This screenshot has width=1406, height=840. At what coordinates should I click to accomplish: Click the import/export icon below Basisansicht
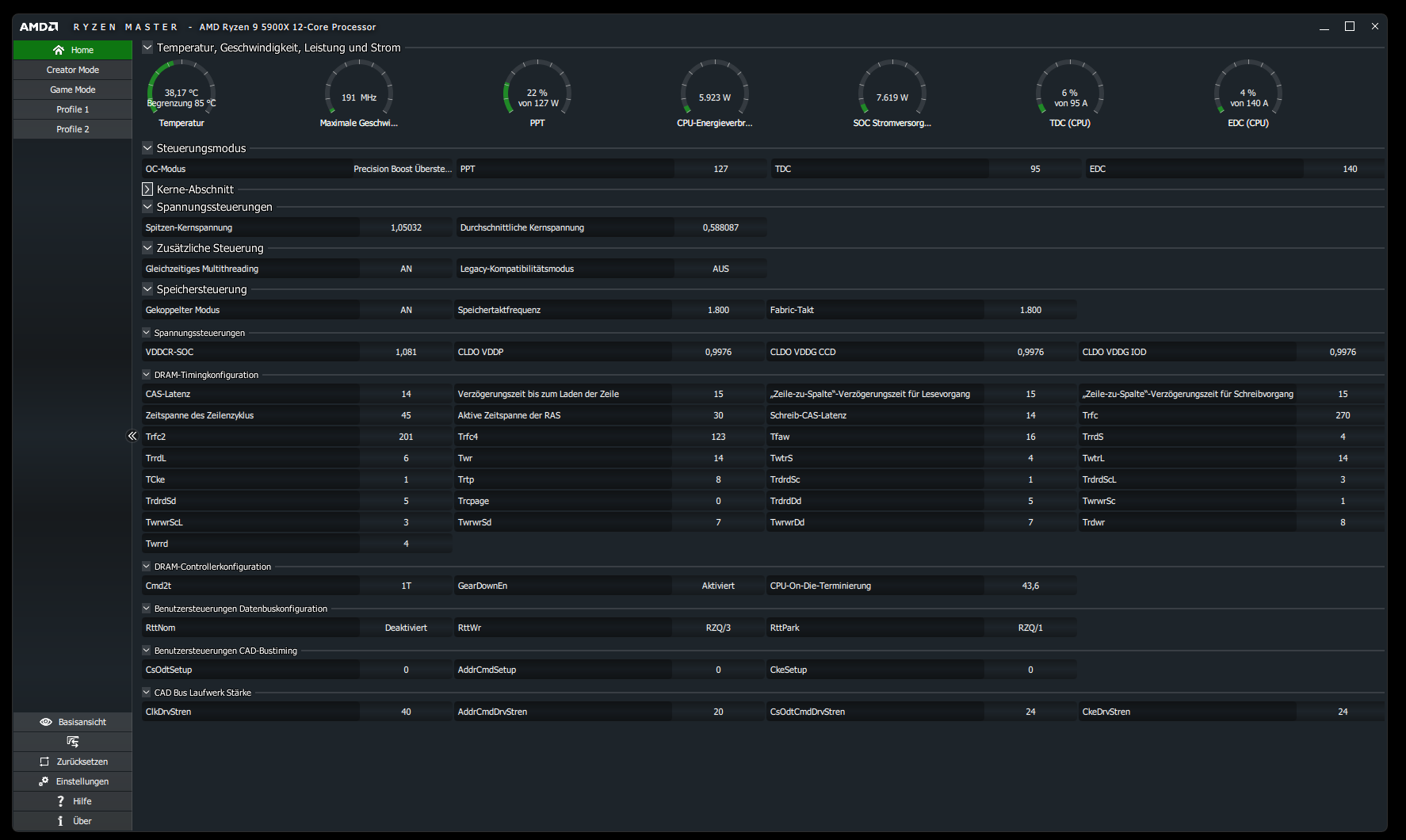(x=73, y=742)
